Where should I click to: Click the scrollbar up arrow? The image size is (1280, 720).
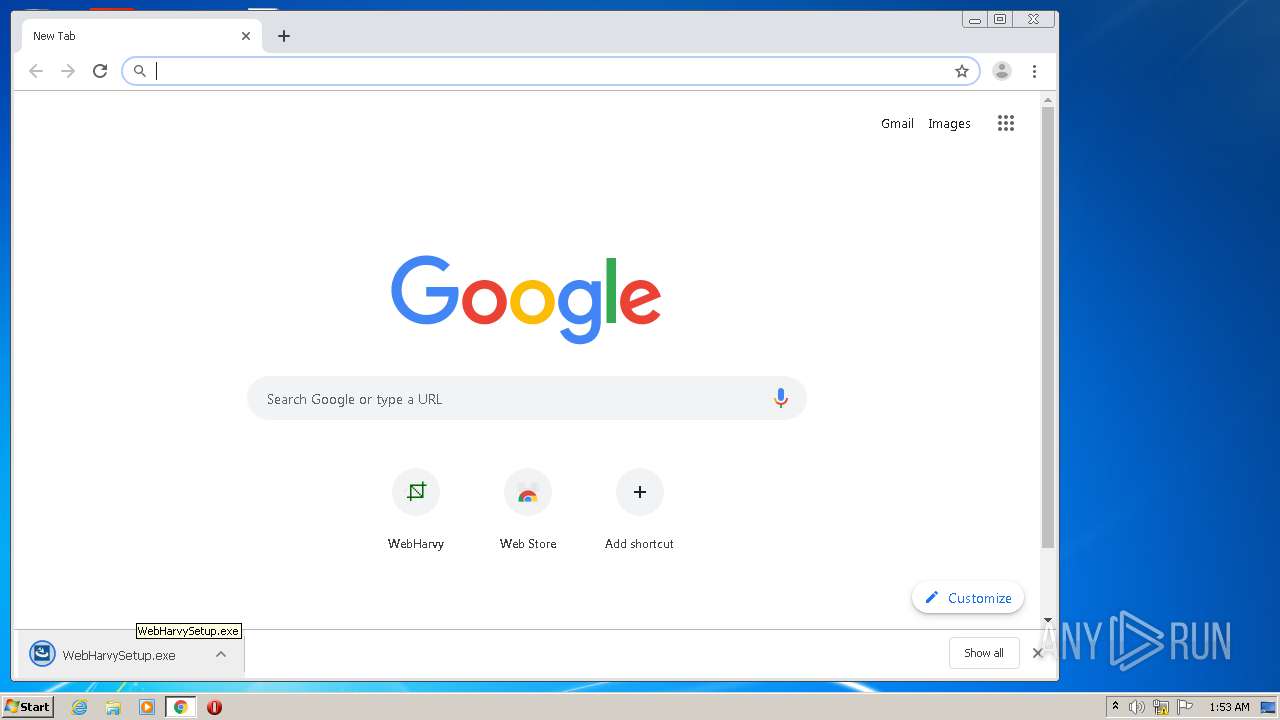coord(1048,100)
